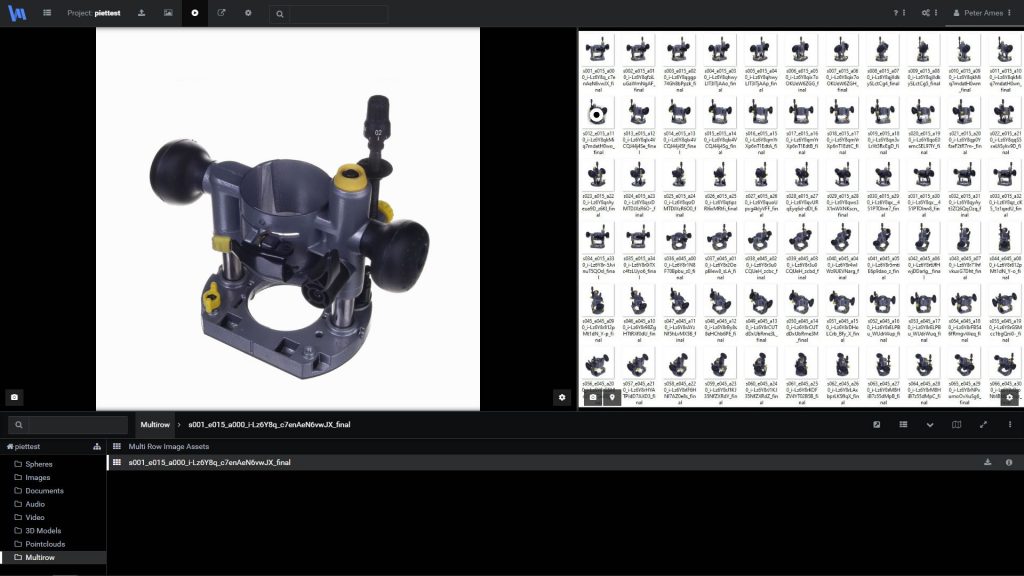Click the open-in-viewer icon in the browser toolbar
Viewport: 1024px width, 576px height.
[x=876, y=424]
